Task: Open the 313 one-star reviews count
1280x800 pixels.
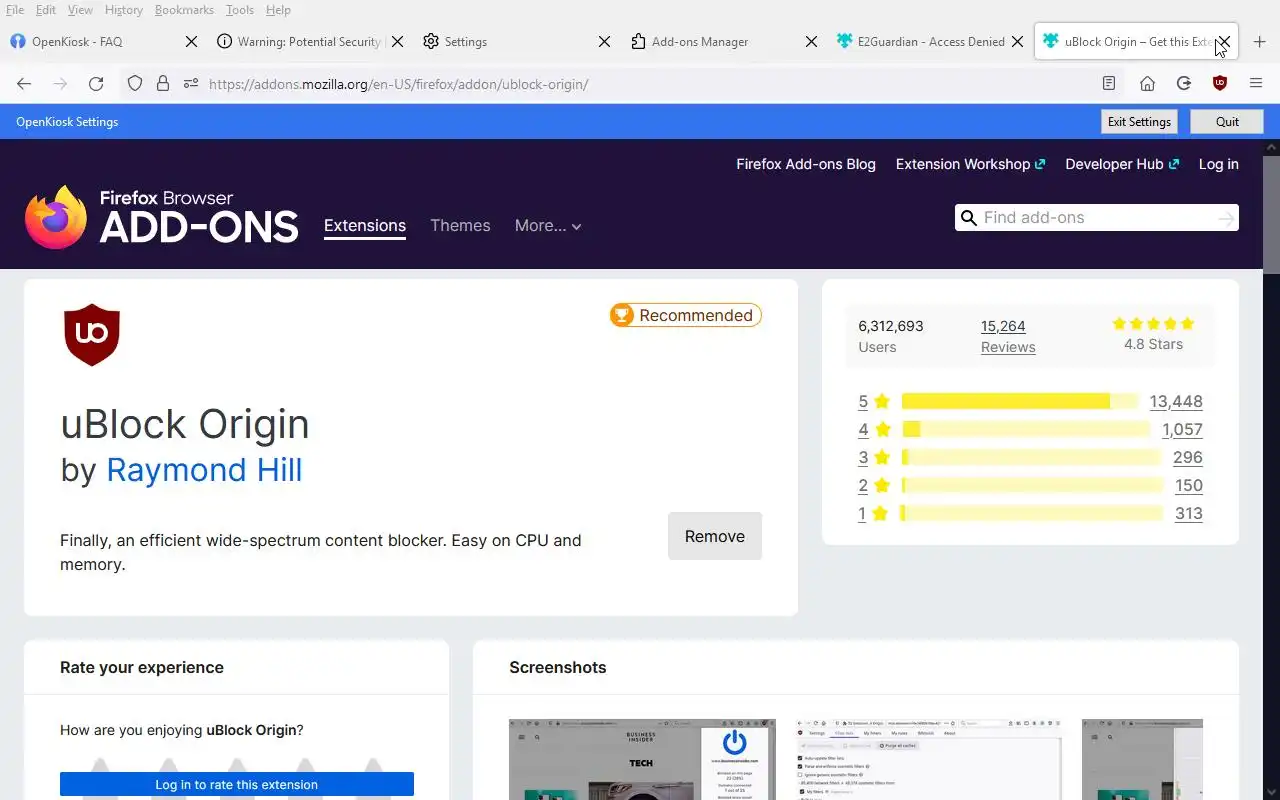Action: pos(1189,513)
